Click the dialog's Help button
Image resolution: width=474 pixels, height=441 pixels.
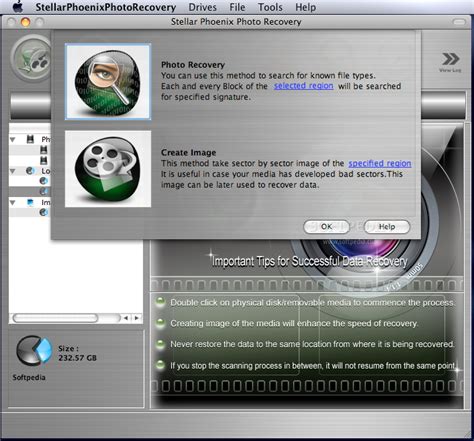(x=387, y=227)
